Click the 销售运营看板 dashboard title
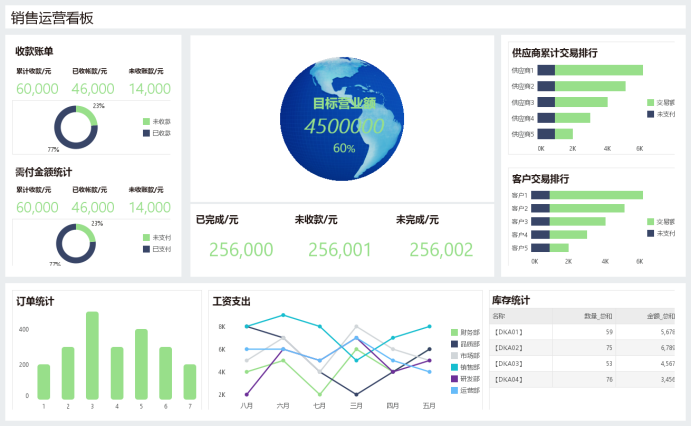The image size is (691, 427). 54,18
